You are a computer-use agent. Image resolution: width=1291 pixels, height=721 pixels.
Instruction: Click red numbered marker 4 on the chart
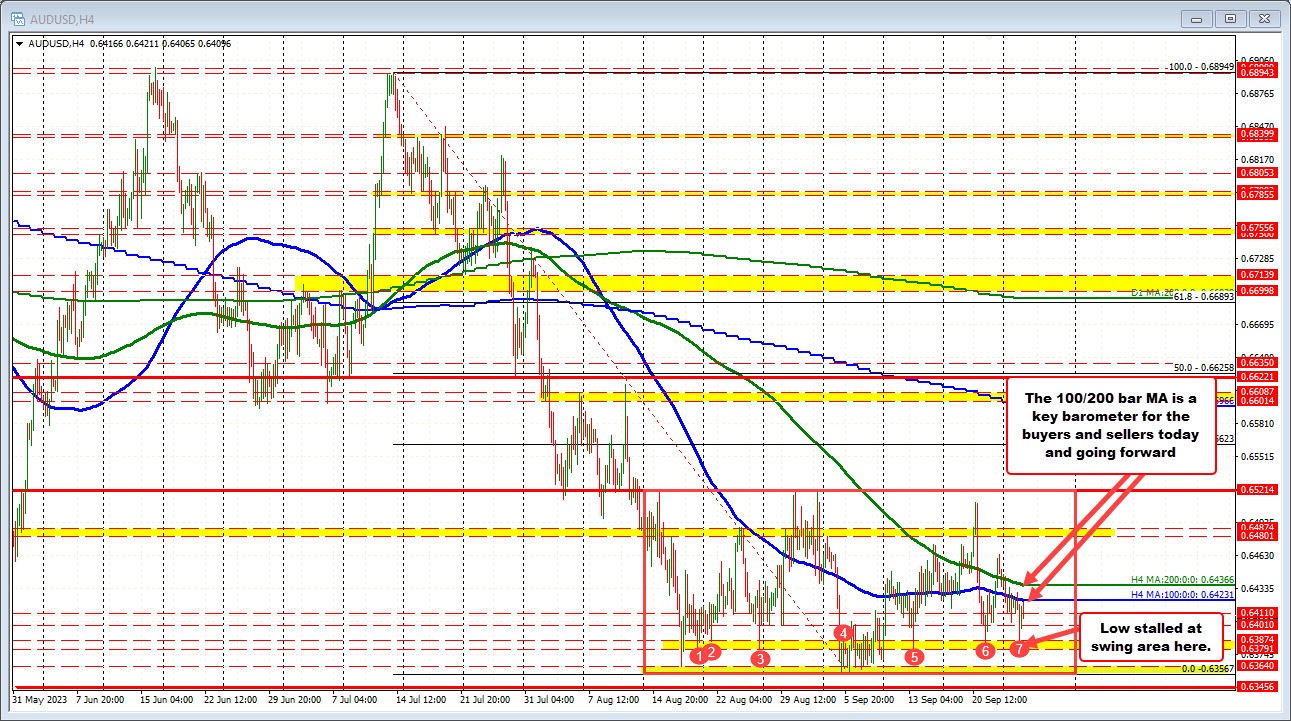click(x=842, y=633)
